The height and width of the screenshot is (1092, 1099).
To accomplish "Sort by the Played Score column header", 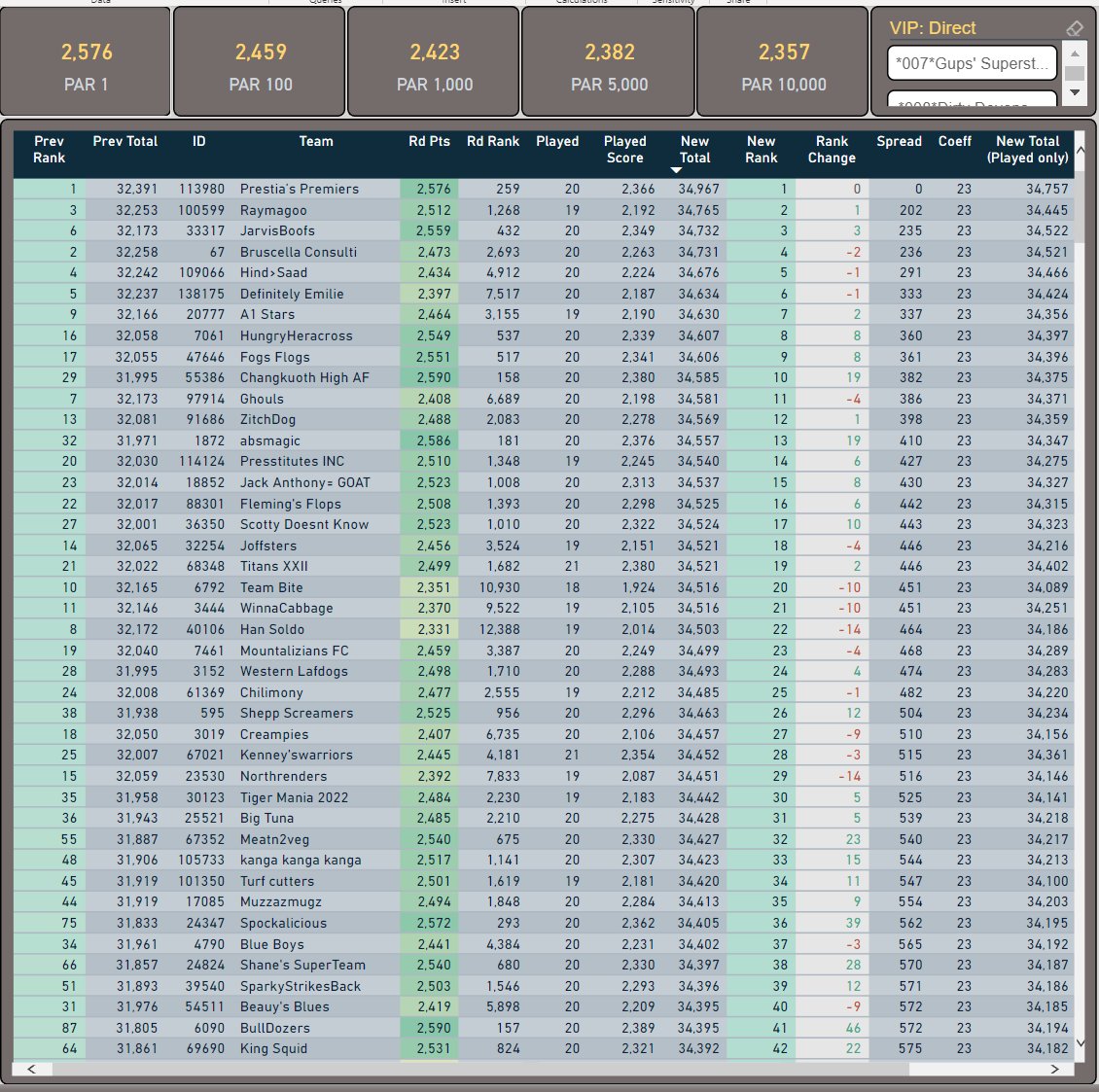I will point(624,150).
